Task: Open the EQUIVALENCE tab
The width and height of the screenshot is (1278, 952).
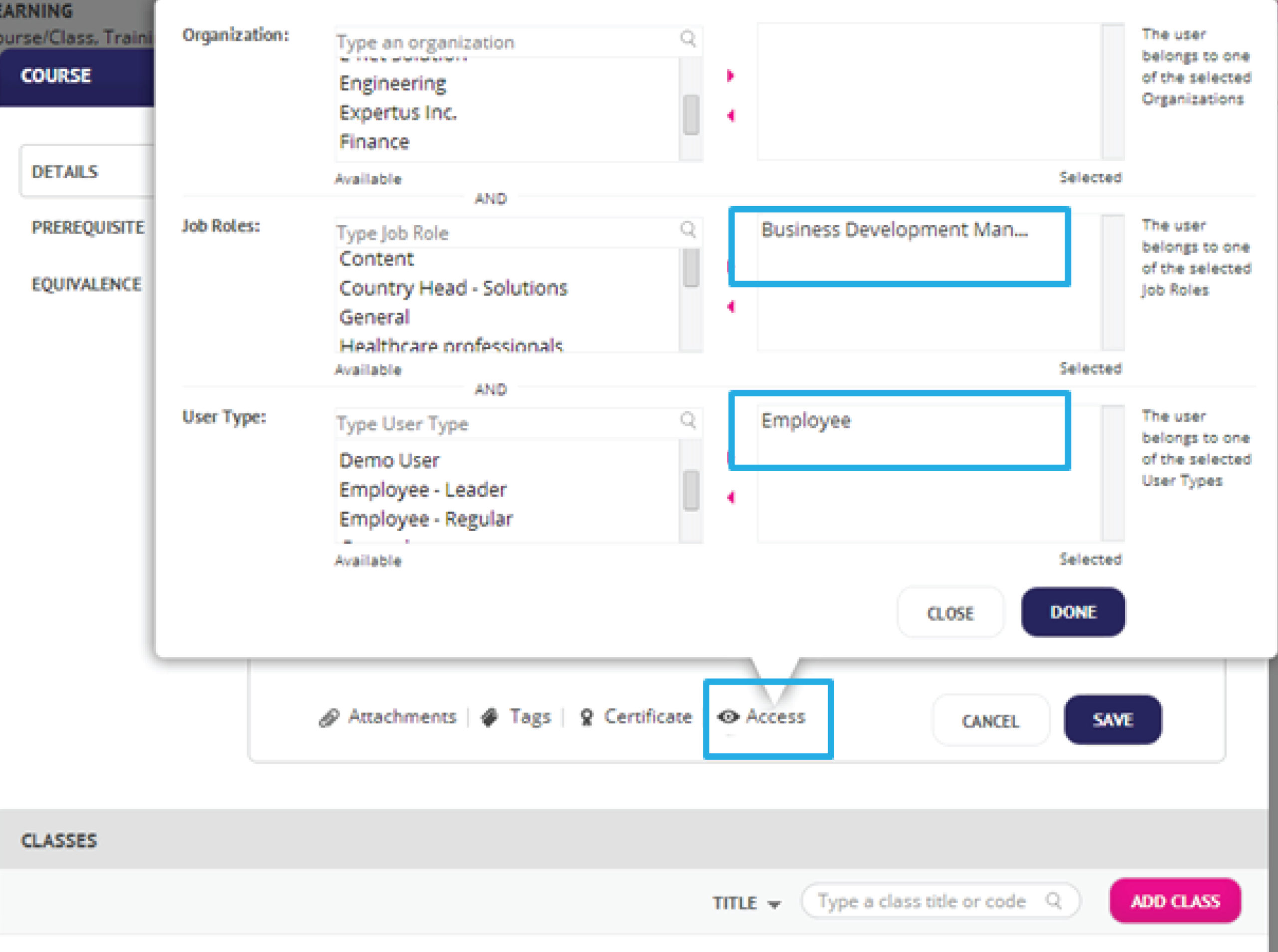Action: (x=86, y=284)
